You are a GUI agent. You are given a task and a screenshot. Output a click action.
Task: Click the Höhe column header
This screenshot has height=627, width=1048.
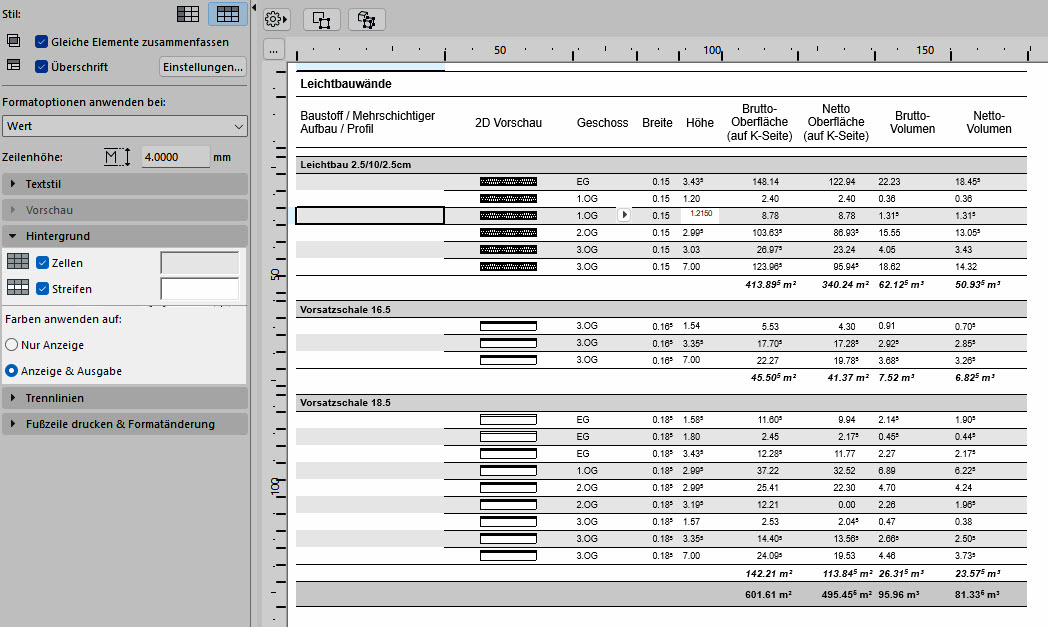coord(699,123)
